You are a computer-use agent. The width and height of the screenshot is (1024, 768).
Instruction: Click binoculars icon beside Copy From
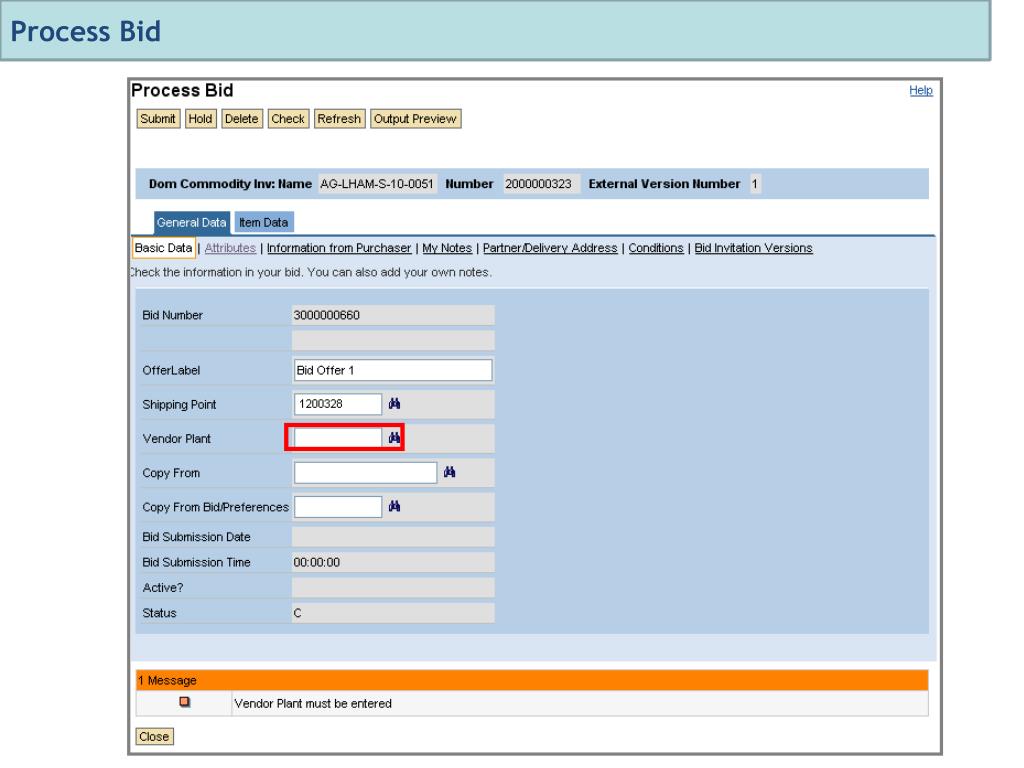[x=452, y=472]
